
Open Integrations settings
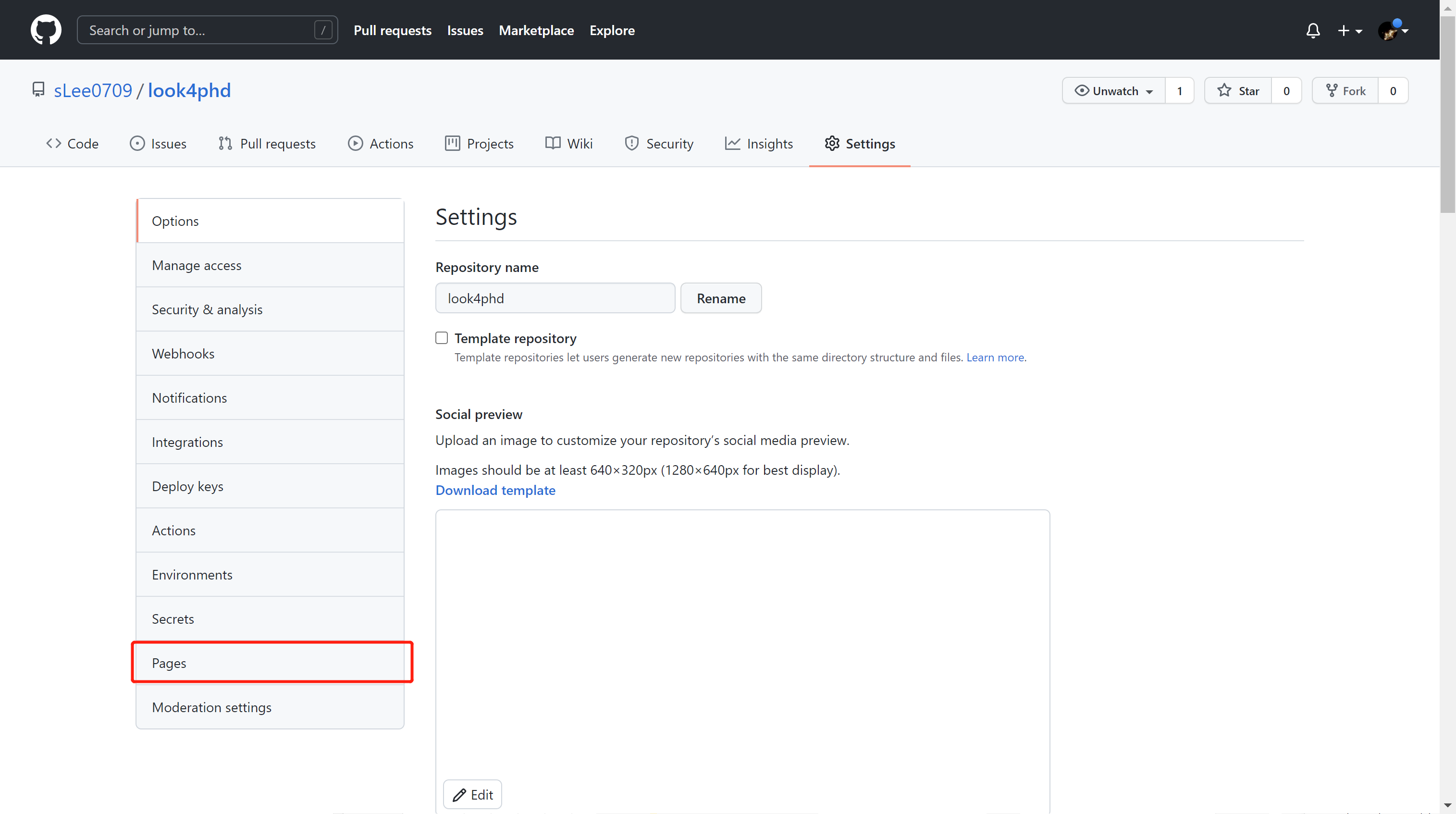pos(270,442)
